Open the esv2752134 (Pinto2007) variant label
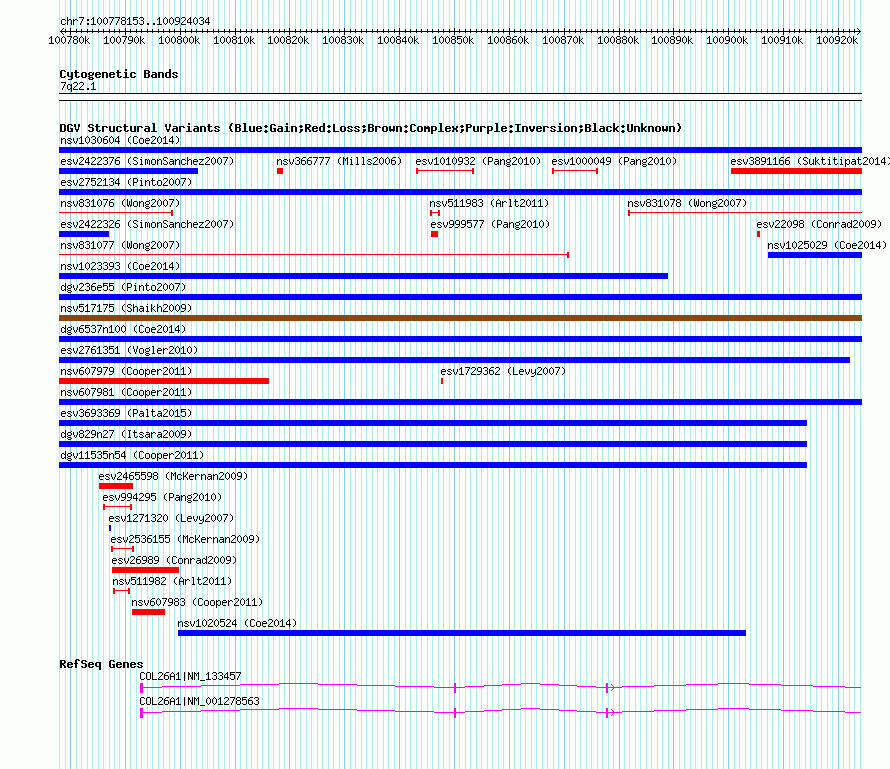This screenshot has width=890, height=769. click(x=126, y=182)
